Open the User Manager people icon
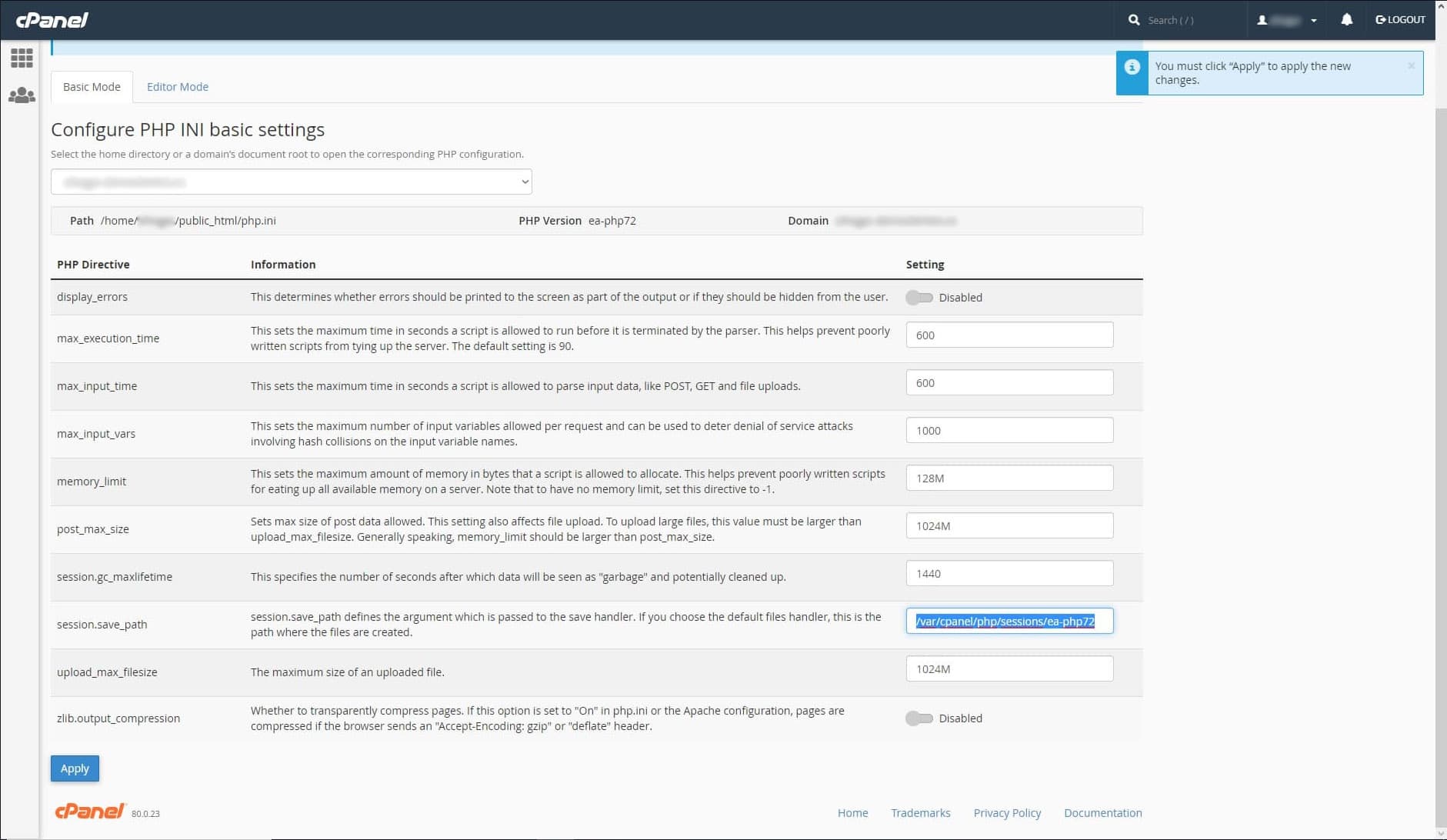This screenshot has width=1447, height=840. coord(22,95)
